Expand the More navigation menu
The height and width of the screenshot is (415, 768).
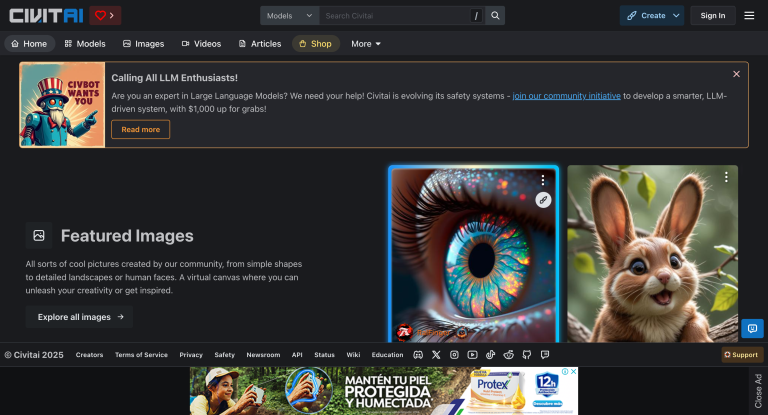click(x=365, y=44)
